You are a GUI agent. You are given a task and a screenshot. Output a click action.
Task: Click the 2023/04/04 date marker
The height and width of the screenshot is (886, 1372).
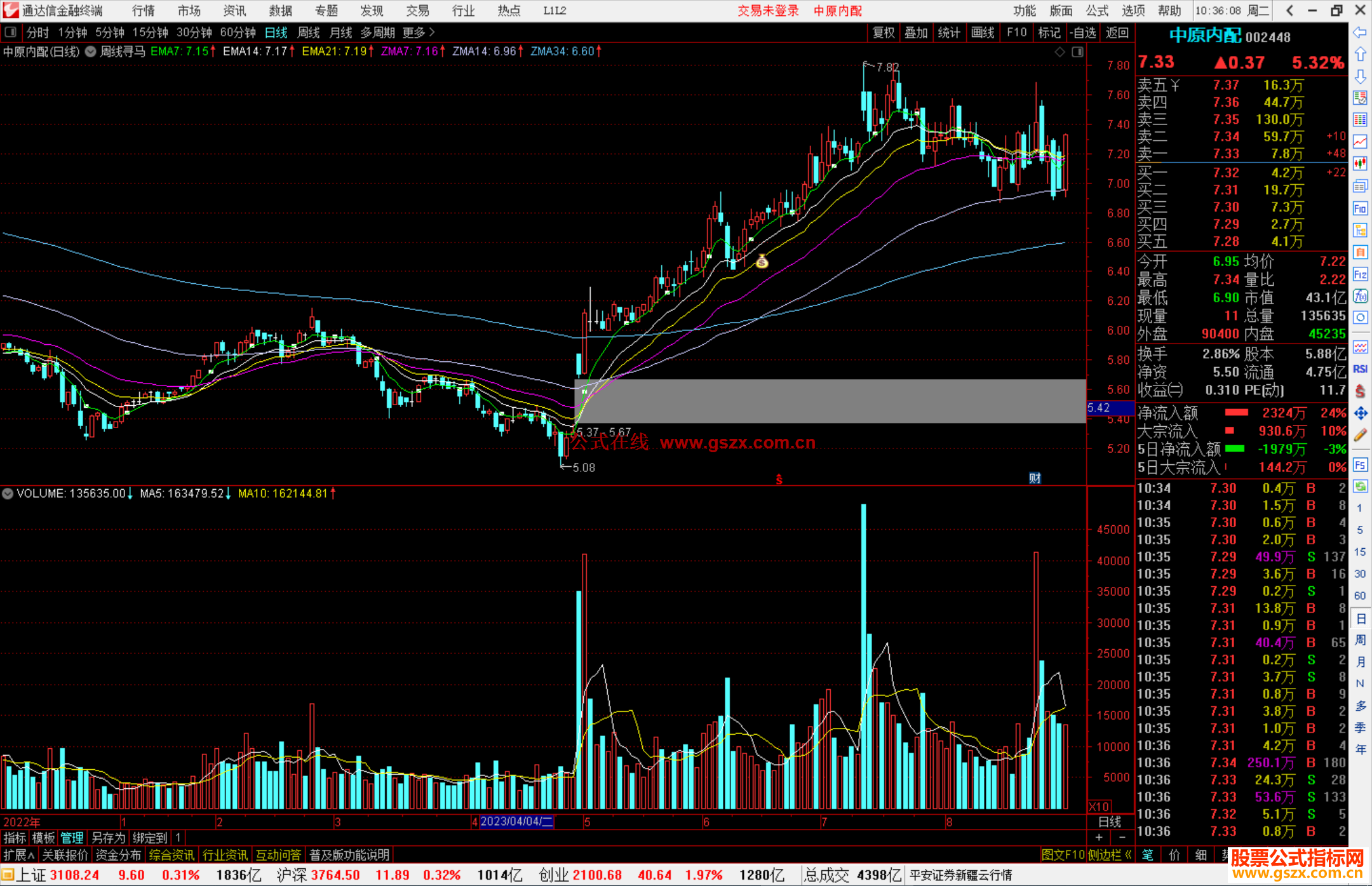click(x=516, y=821)
